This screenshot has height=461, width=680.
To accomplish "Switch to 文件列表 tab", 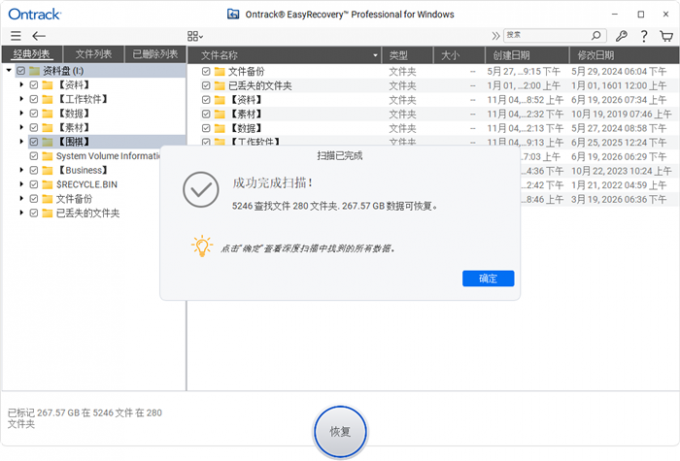I will click(94, 54).
